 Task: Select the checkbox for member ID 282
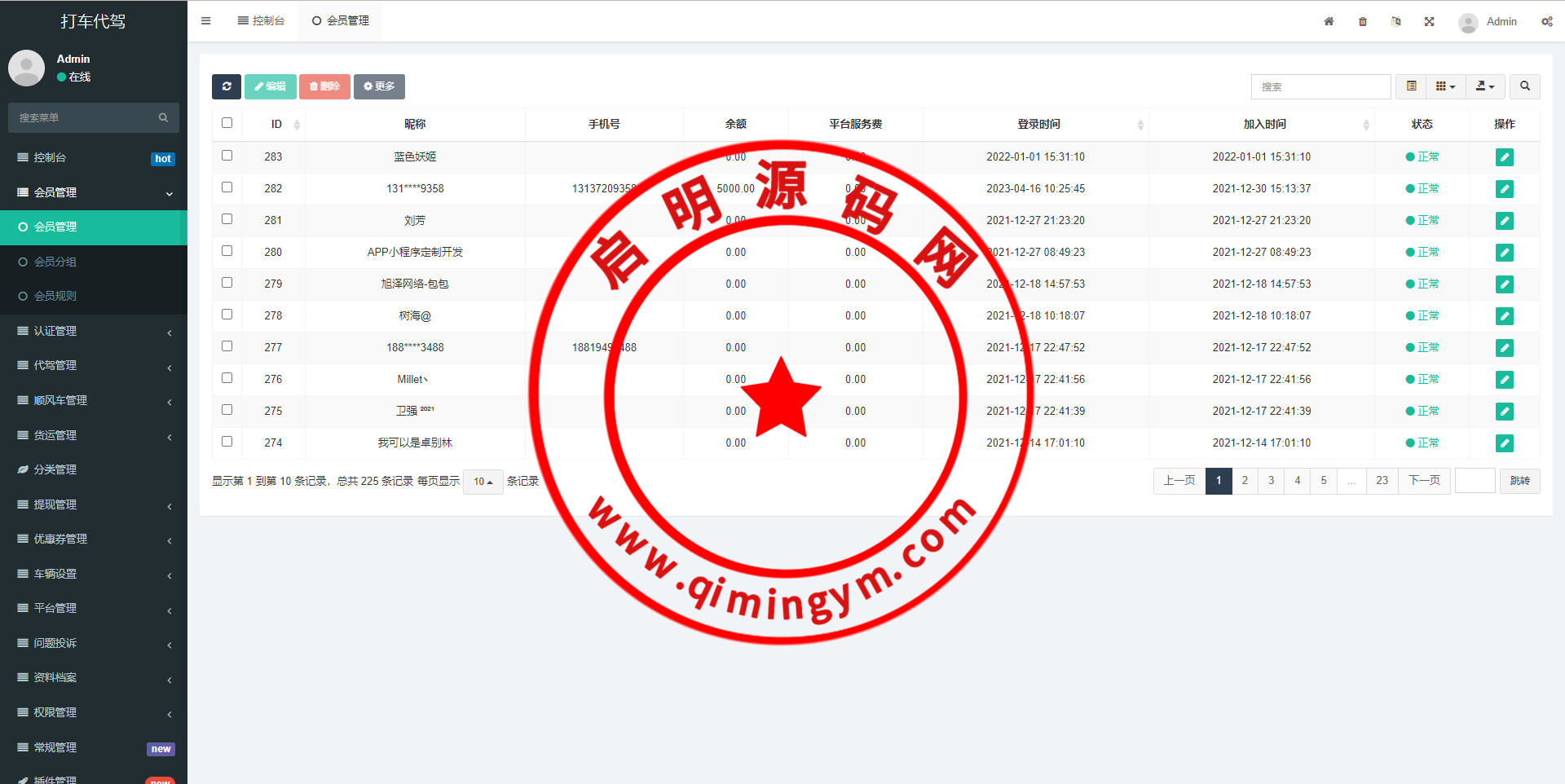coord(227,187)
